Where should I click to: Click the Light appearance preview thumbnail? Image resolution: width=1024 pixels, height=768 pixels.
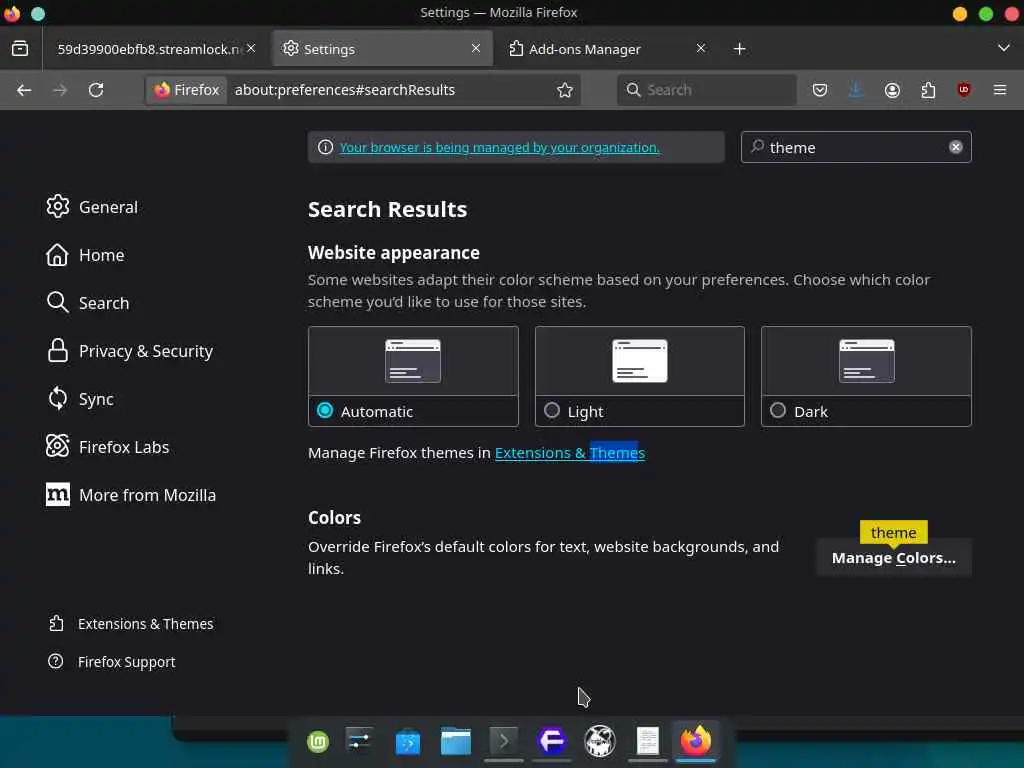(x=639, y=361)
